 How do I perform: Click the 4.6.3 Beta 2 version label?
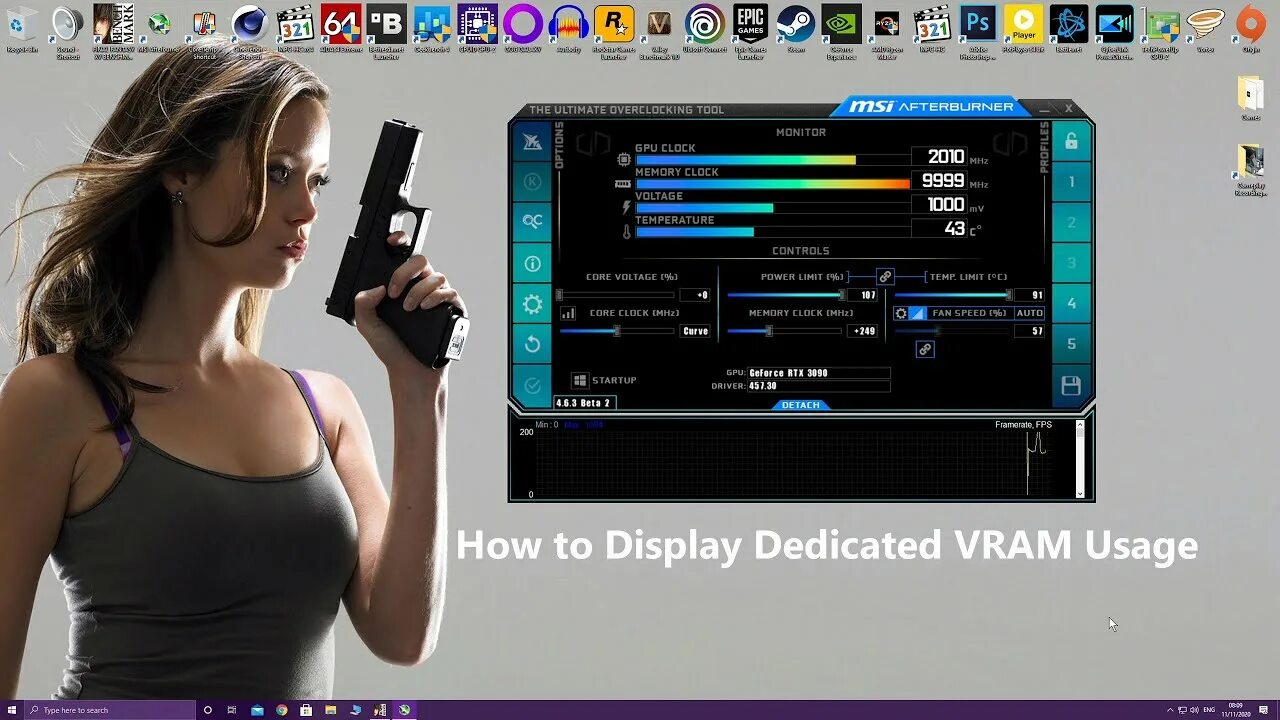pyautogui.click(x=584, y=403)
